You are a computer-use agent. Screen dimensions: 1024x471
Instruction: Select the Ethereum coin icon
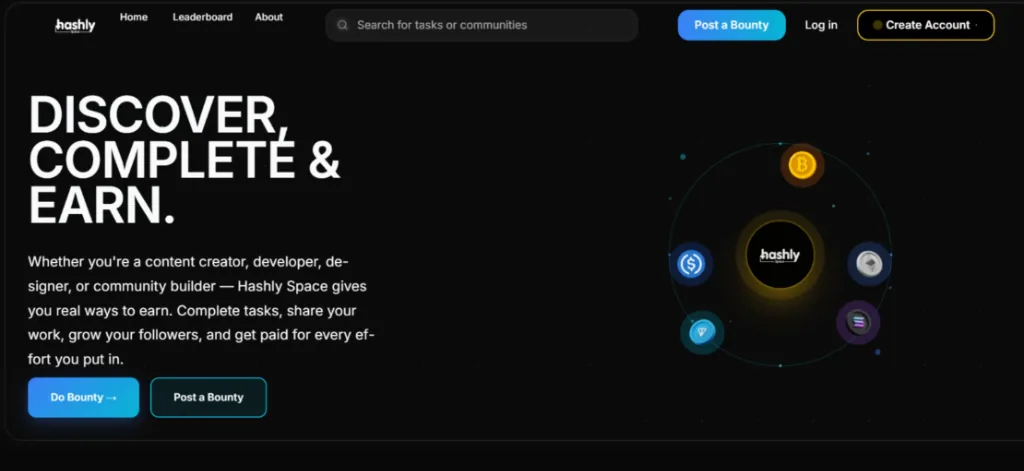(x=869, y=264)
